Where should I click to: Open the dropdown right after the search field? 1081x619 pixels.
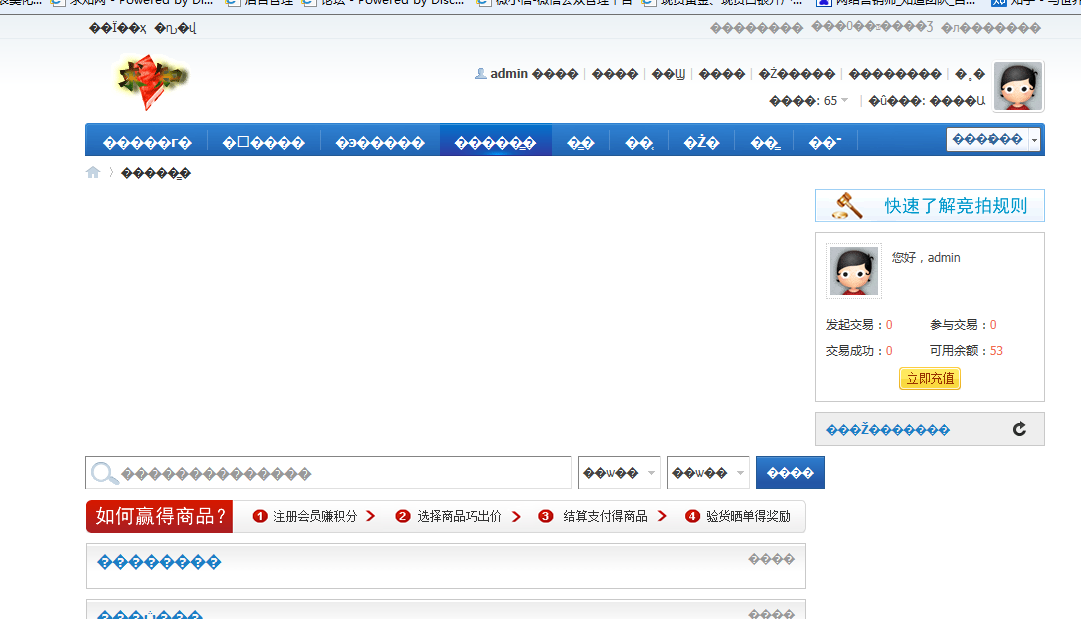[619, 473]
